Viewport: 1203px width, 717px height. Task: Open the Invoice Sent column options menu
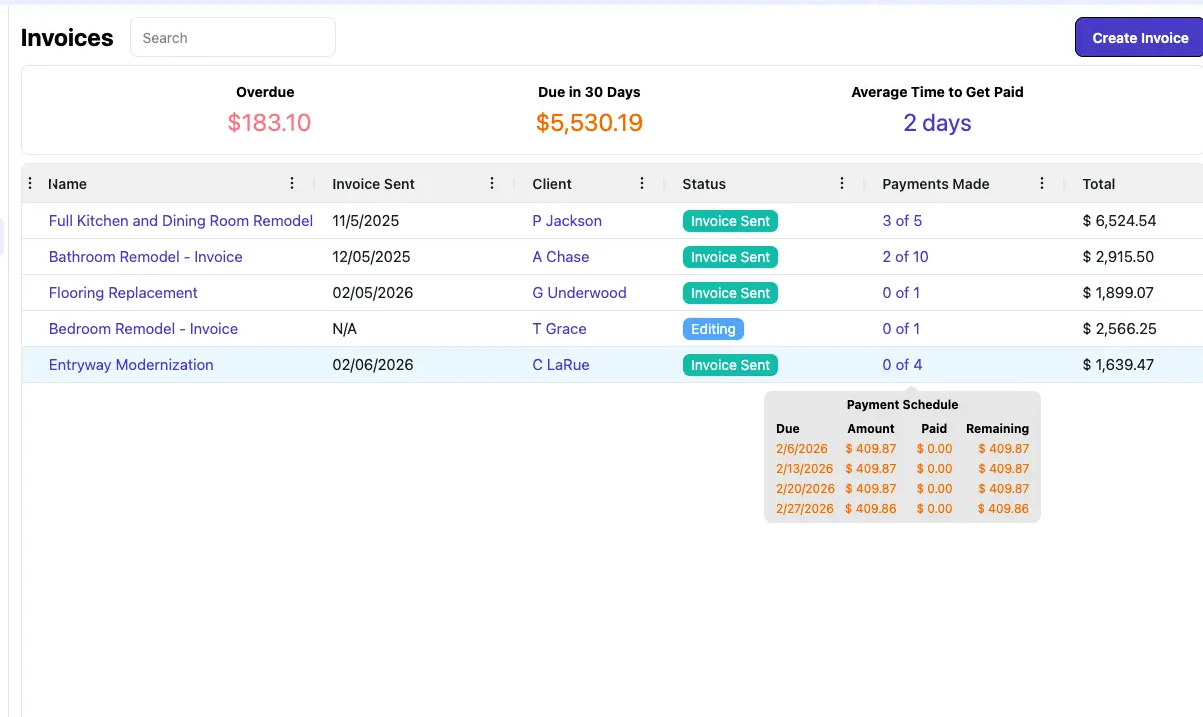coord(491,184)
